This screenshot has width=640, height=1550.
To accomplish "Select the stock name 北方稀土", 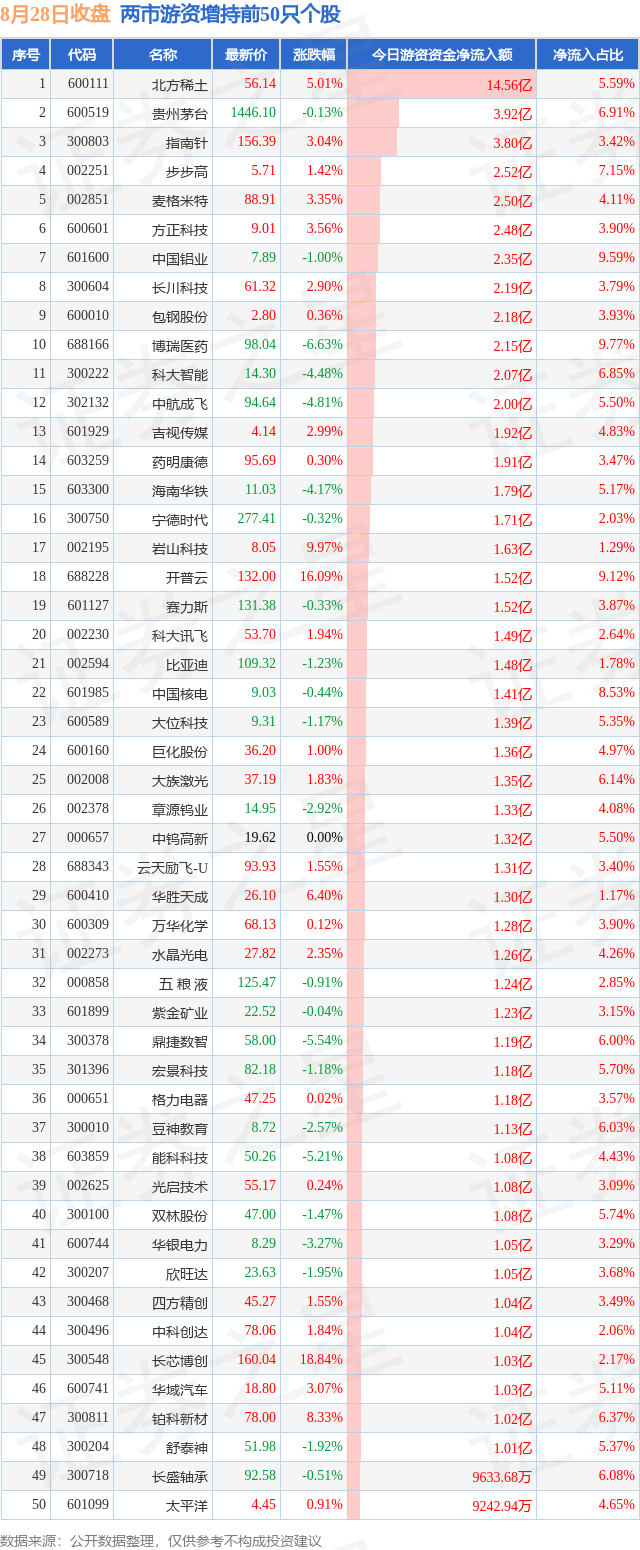I will (x=180, y=85).
